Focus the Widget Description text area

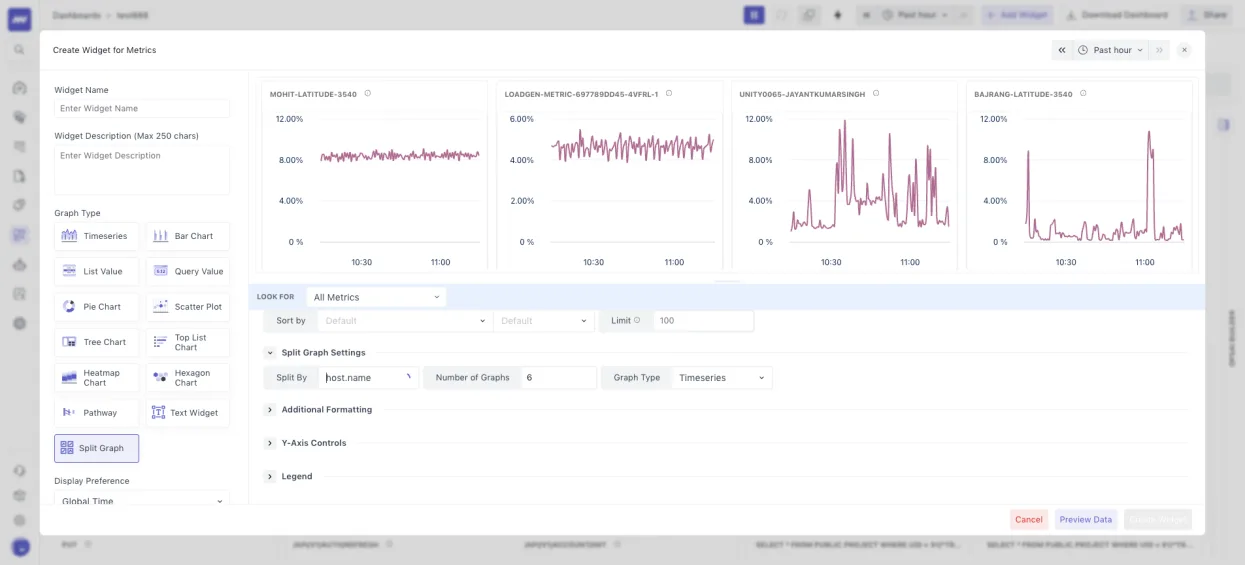coord(142,170)
